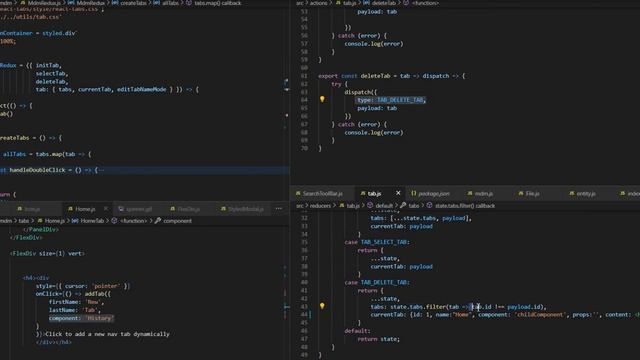Image resolution: width=640 pixels, height=360 pixels.
Task: Click the 'allTabs' breadcrumb in the top-left editor
Action: coord(170,3)
